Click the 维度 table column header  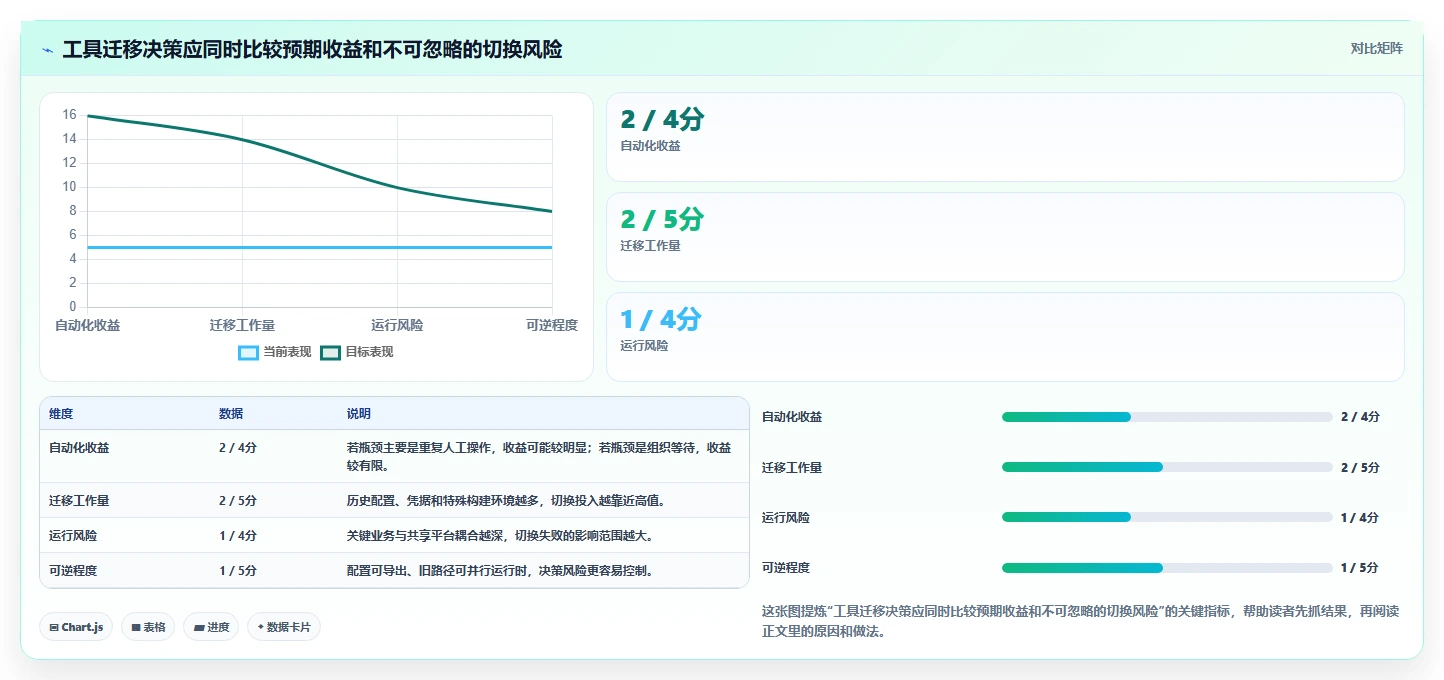tap(61, 414)
